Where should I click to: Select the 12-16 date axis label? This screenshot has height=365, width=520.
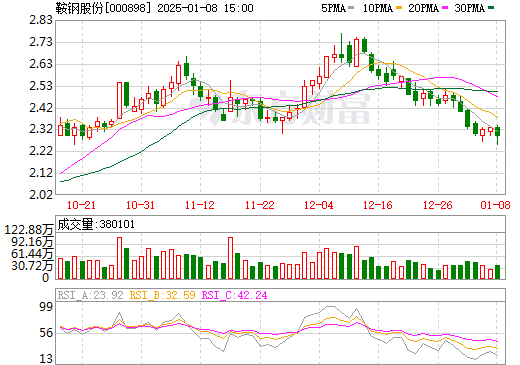click(x=378, y=205)
